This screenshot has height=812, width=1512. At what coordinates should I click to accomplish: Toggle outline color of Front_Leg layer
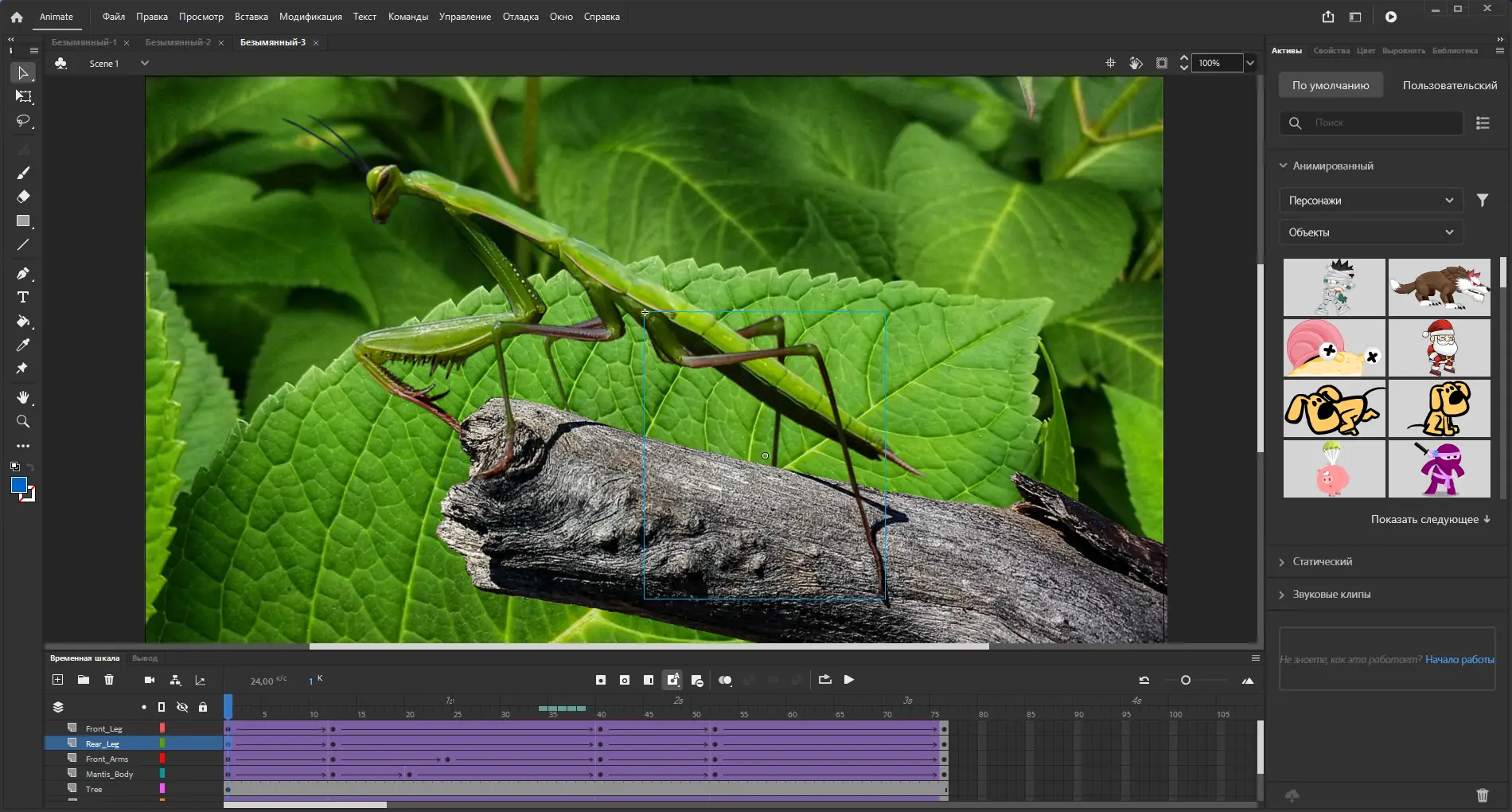162,728
